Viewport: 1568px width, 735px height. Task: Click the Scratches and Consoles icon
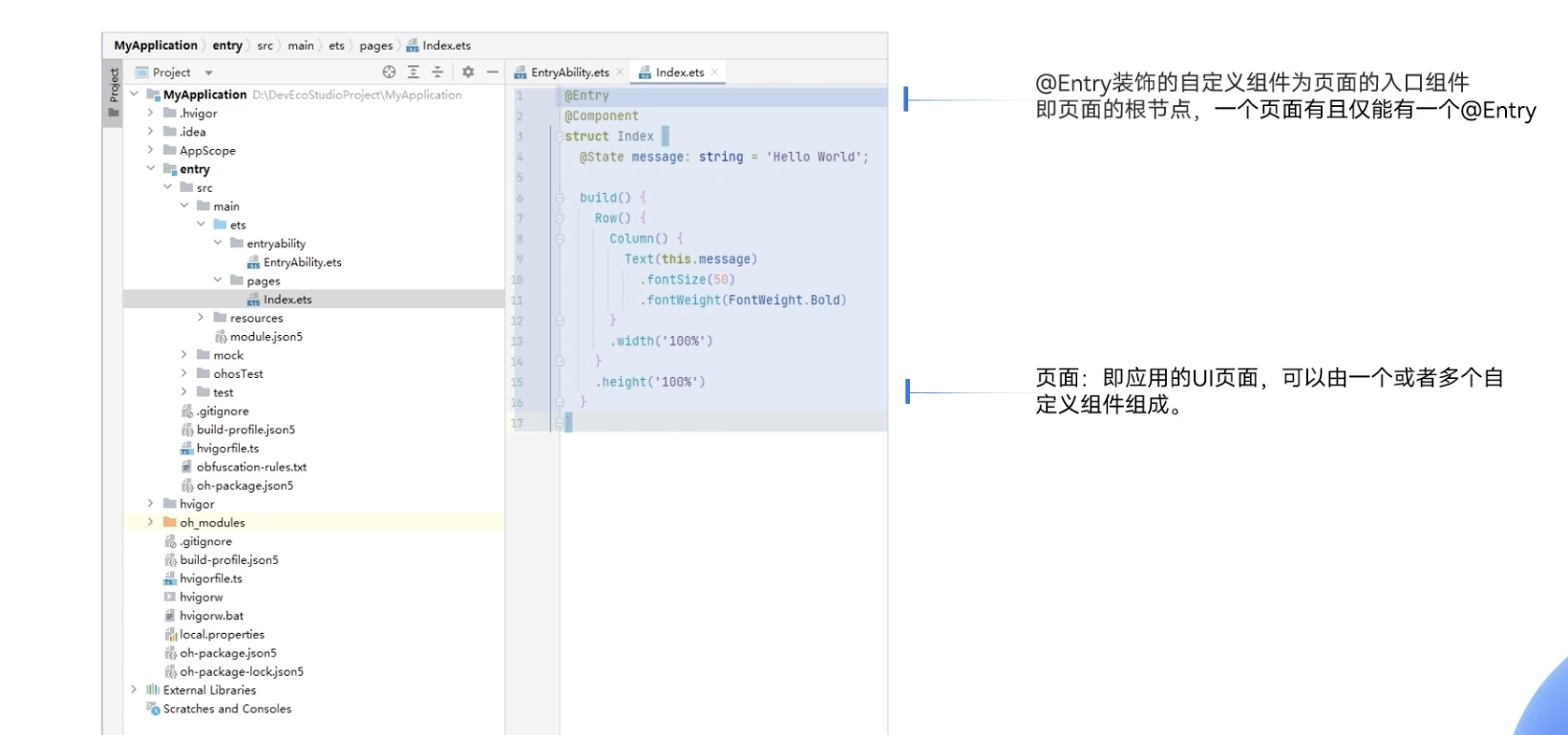(x=153, y=708)
